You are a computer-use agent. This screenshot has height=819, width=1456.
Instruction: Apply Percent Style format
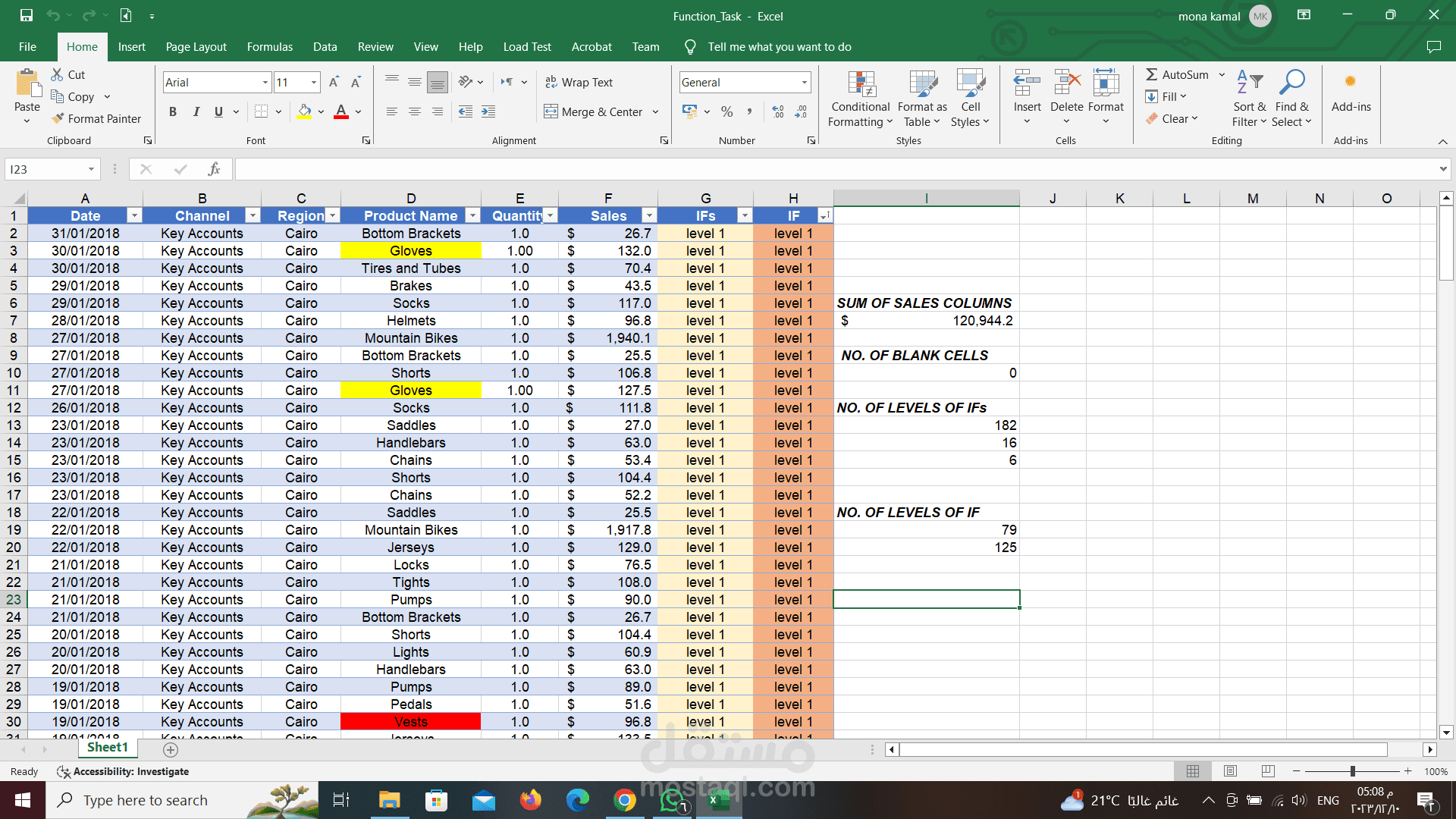click(x=726, y=111)
